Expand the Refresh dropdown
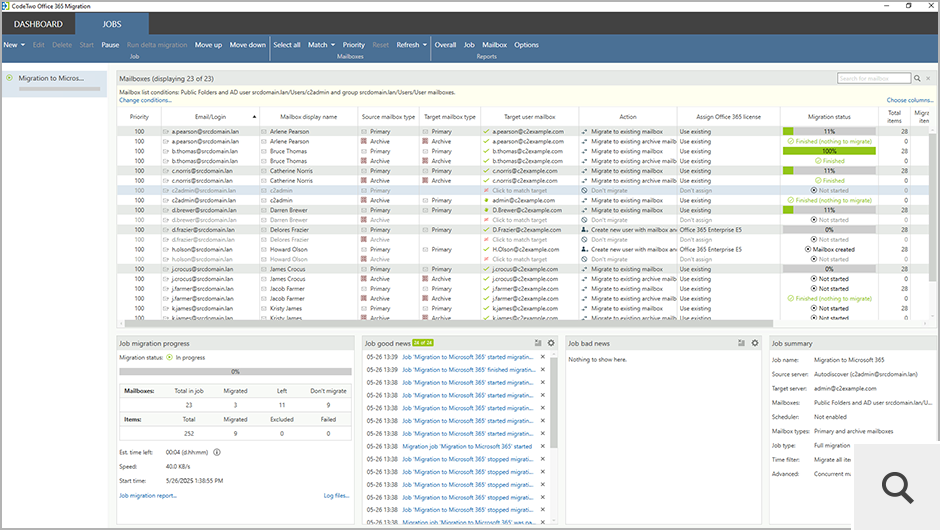 411,45
